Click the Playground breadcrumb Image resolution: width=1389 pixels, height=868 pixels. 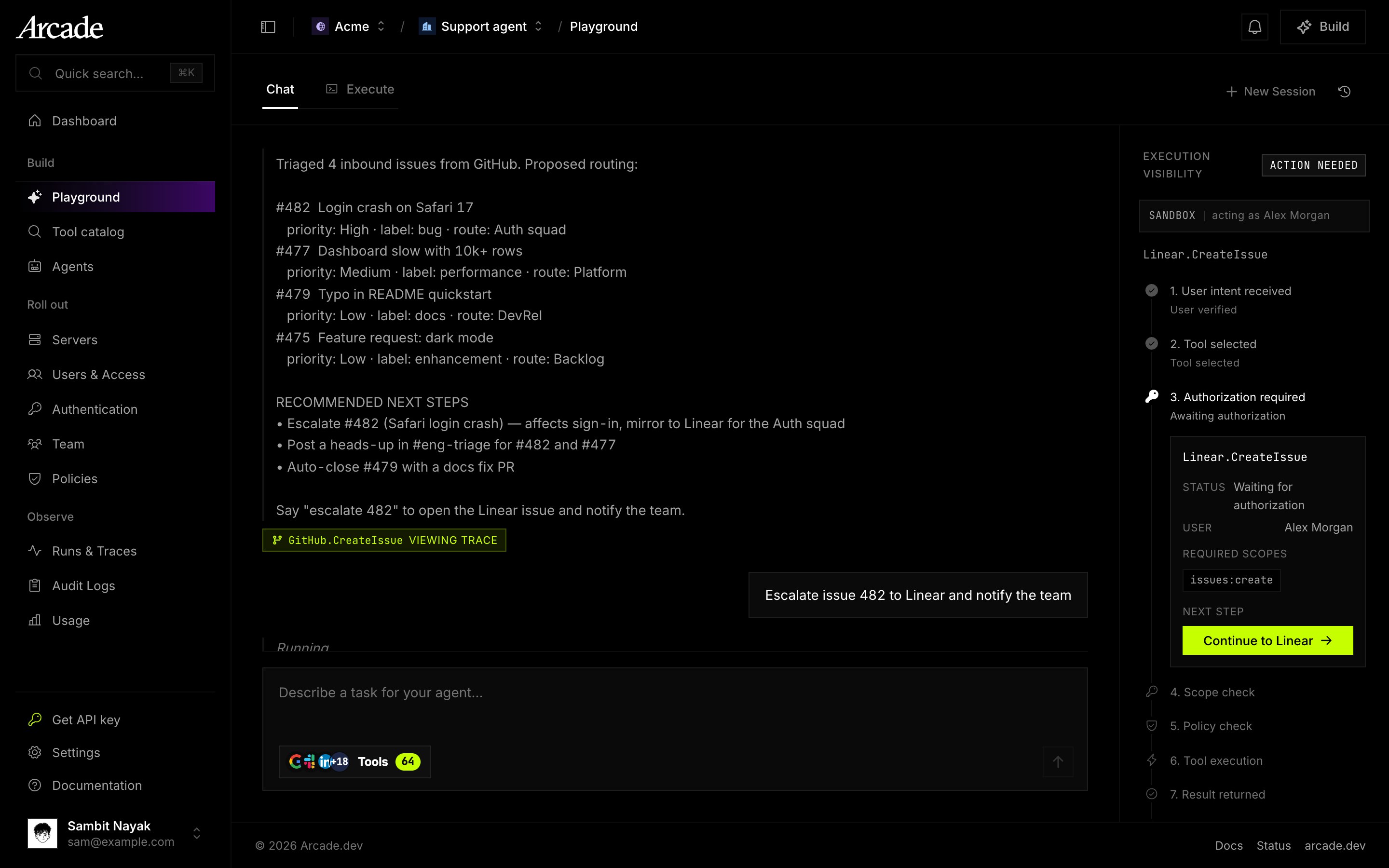click(x=603, y=27)
